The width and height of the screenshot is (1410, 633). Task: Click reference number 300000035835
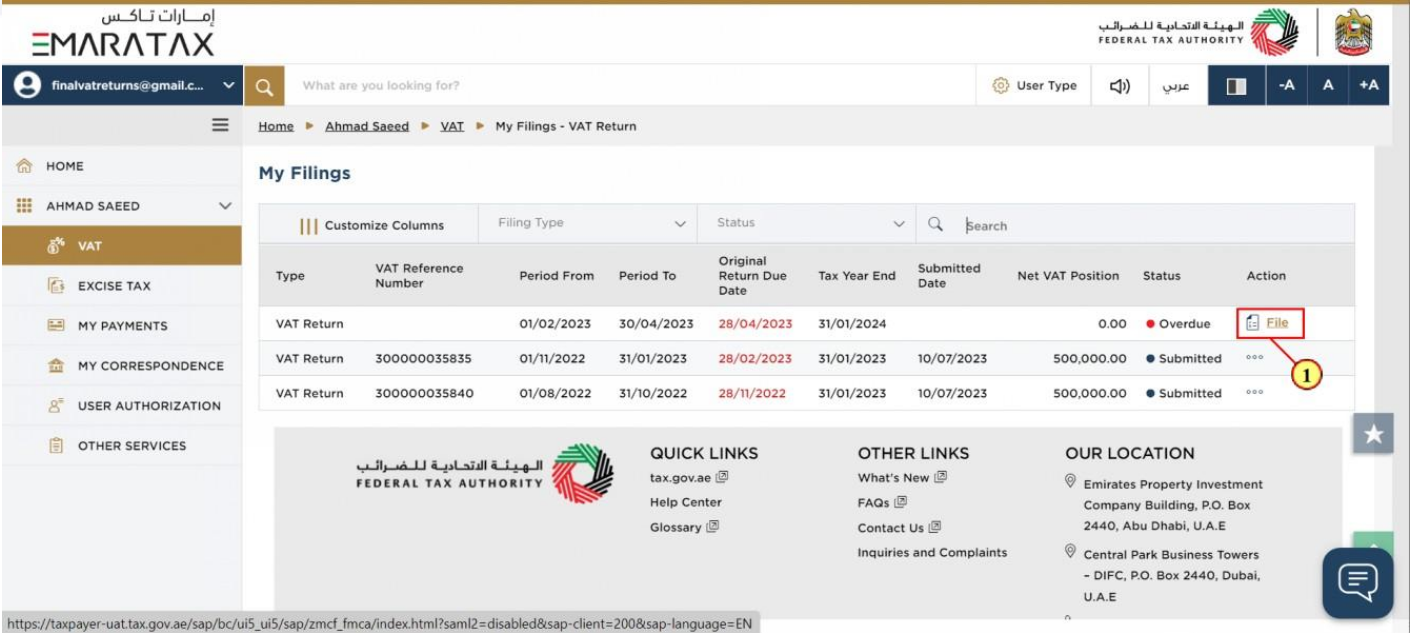click(422, 358)
